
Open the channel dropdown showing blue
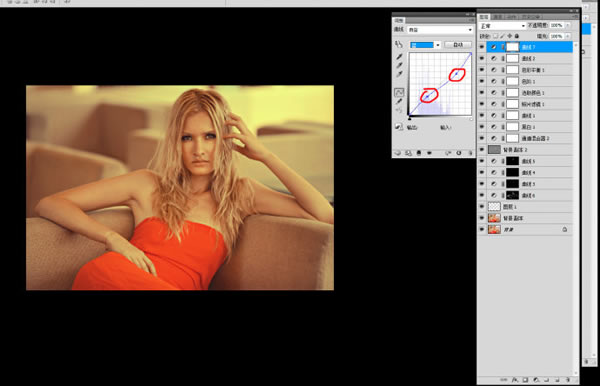click(x=425, y=45)
